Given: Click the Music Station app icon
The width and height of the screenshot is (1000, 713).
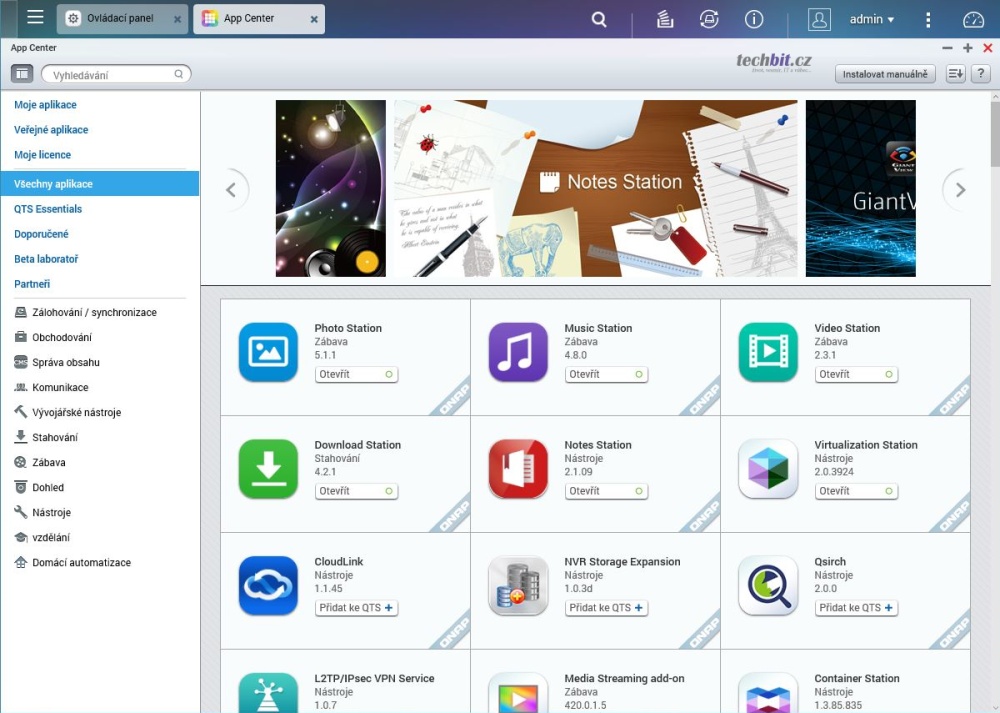Looking at the screenshot, I should [x=518, y=352].
